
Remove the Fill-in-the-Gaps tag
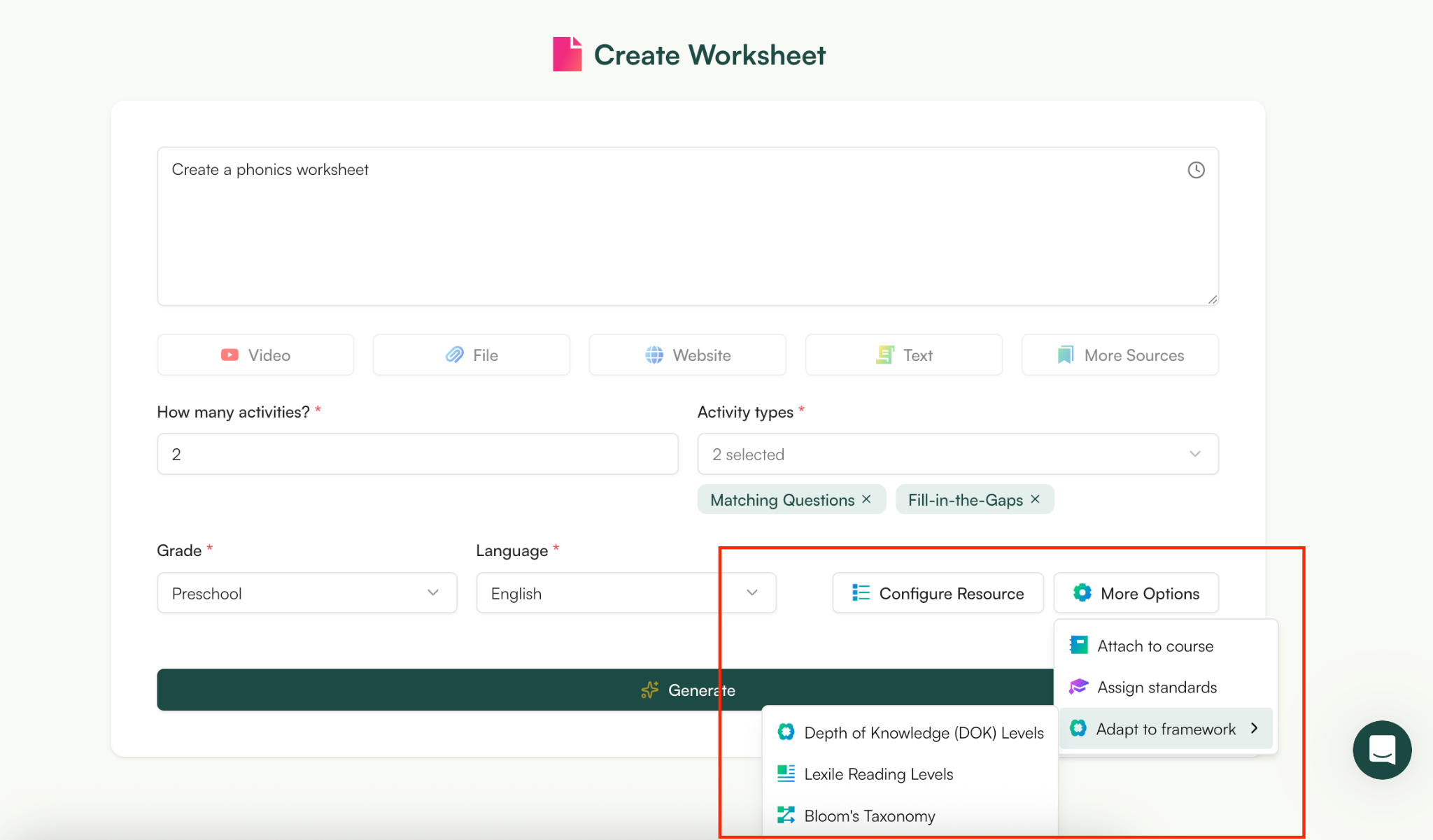pos(1035,499)
